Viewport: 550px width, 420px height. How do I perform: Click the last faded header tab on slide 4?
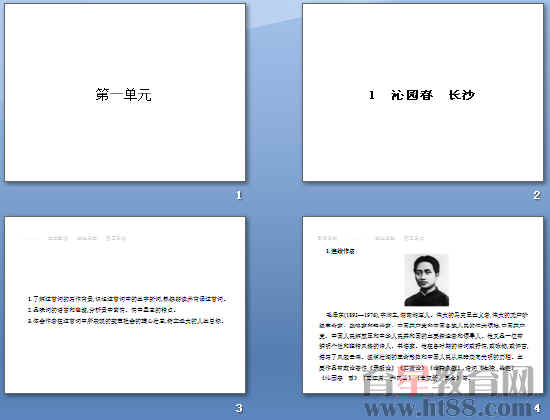point(414,238)
